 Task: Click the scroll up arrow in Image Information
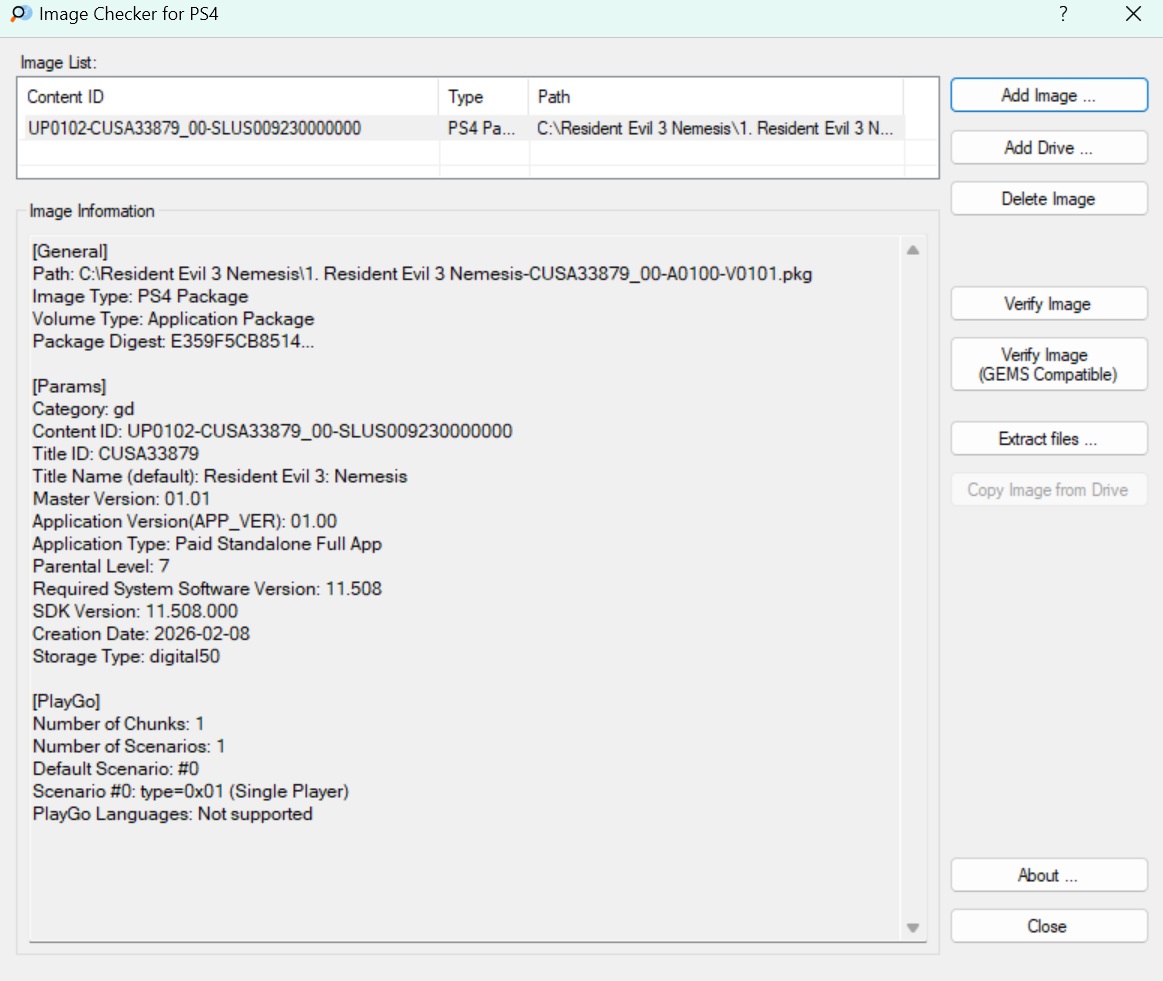[913, 251]
